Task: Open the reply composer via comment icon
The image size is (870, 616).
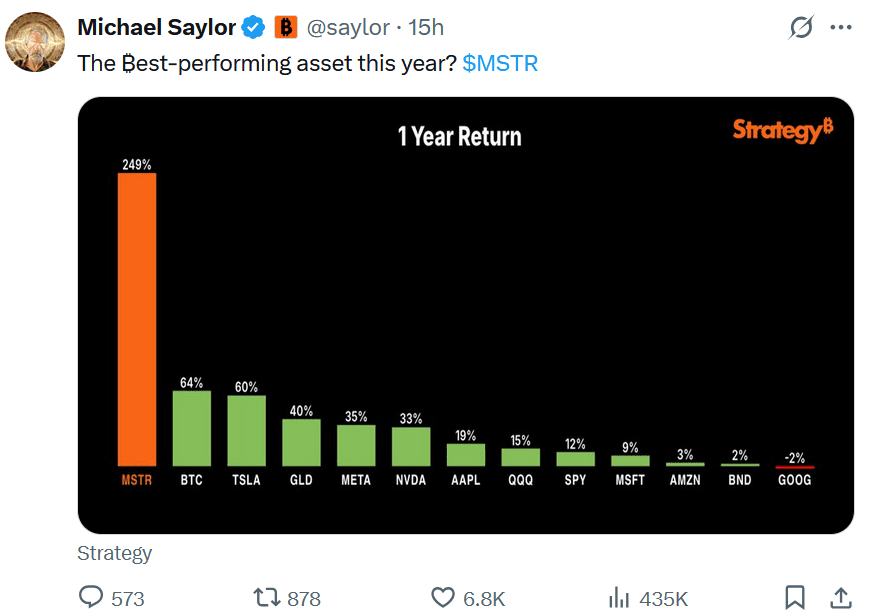Action: tap(91, 597)
